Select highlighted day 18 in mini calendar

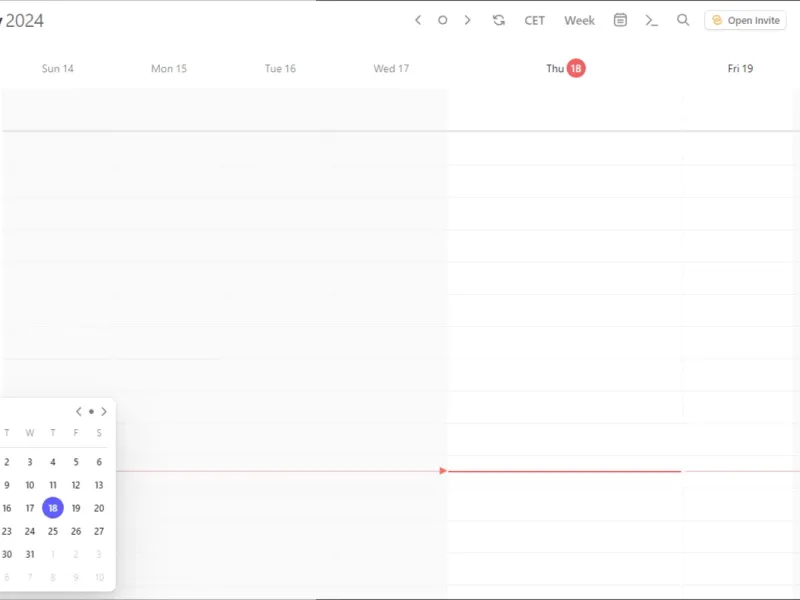click(x=53, y=508)
